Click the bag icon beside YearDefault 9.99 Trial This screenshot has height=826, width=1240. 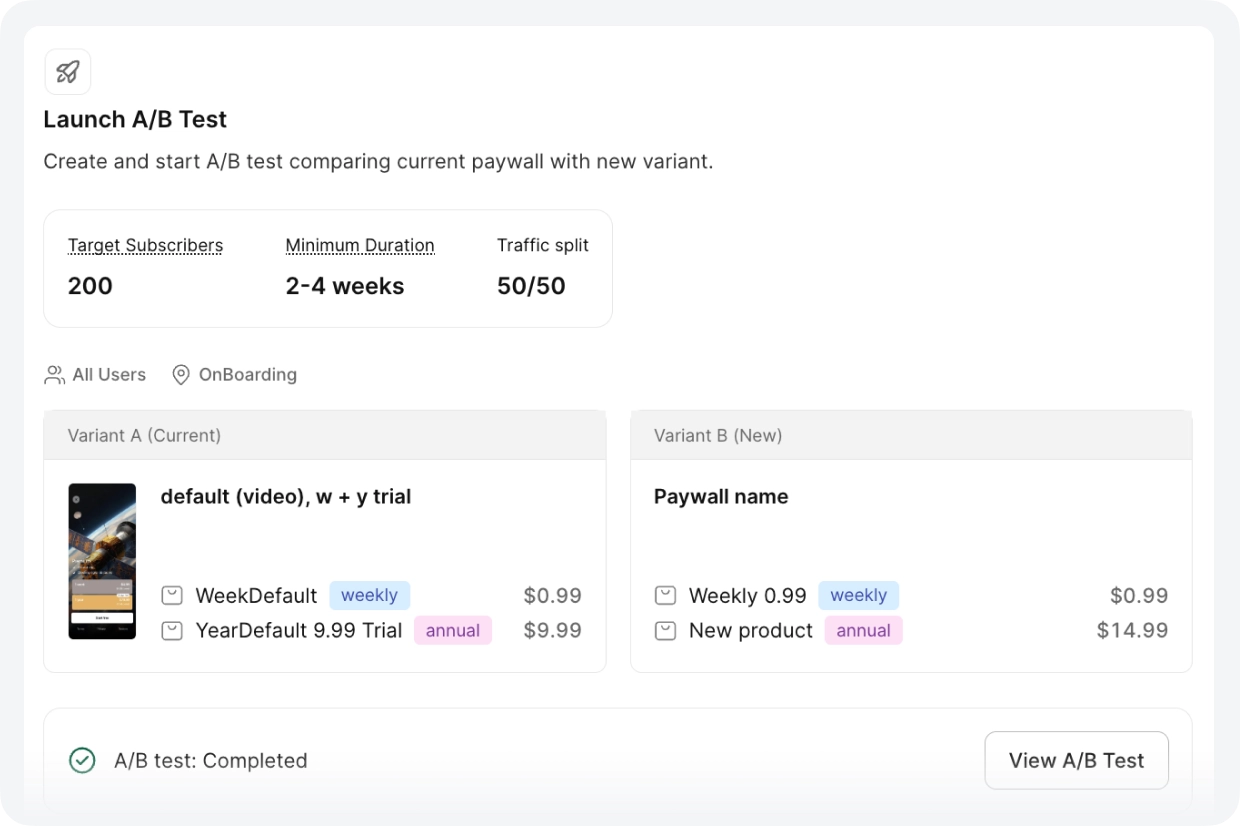click(x=172, y=630)
